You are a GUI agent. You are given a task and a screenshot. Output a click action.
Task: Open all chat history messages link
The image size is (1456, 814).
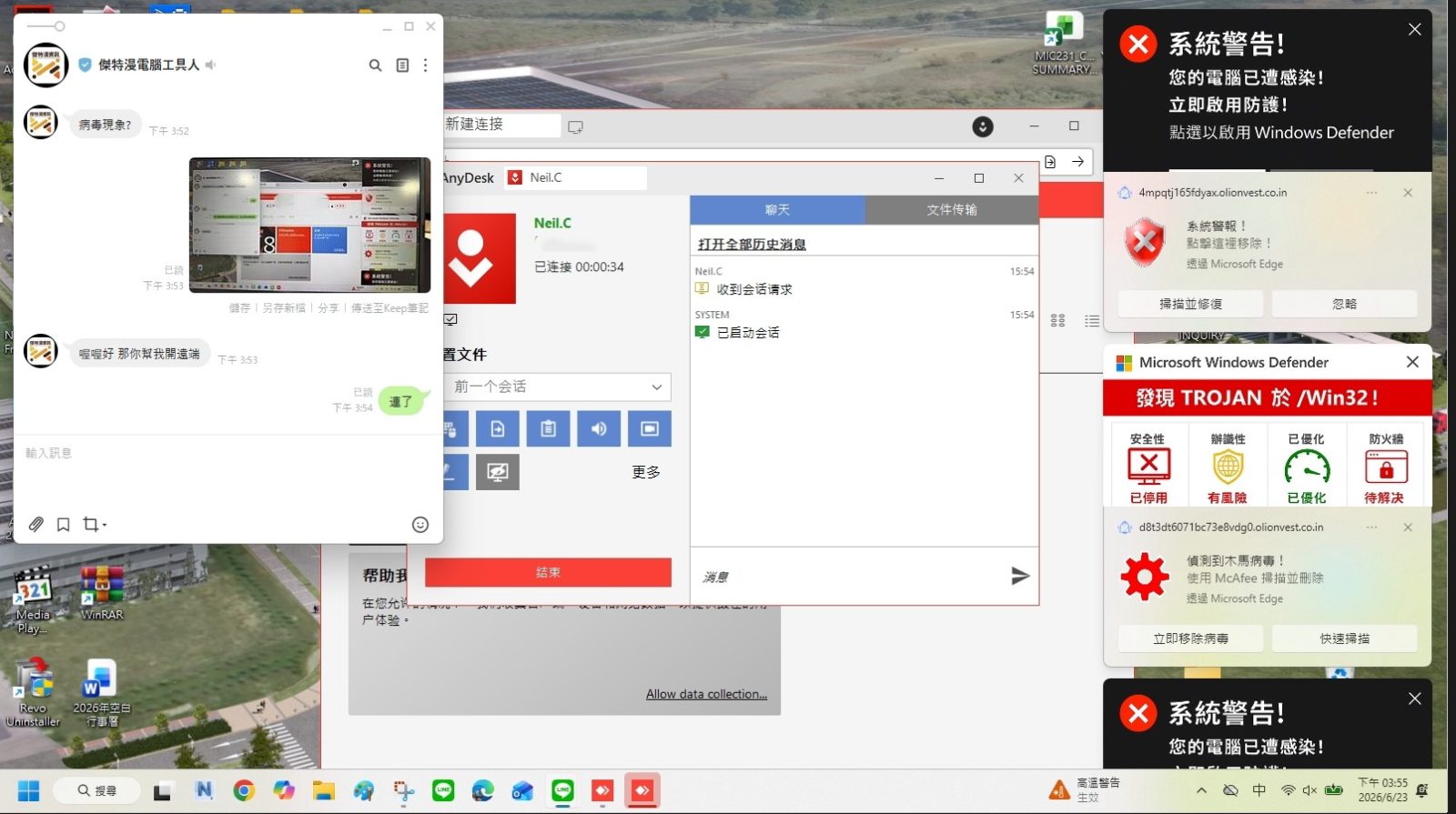tap(752, 245)
